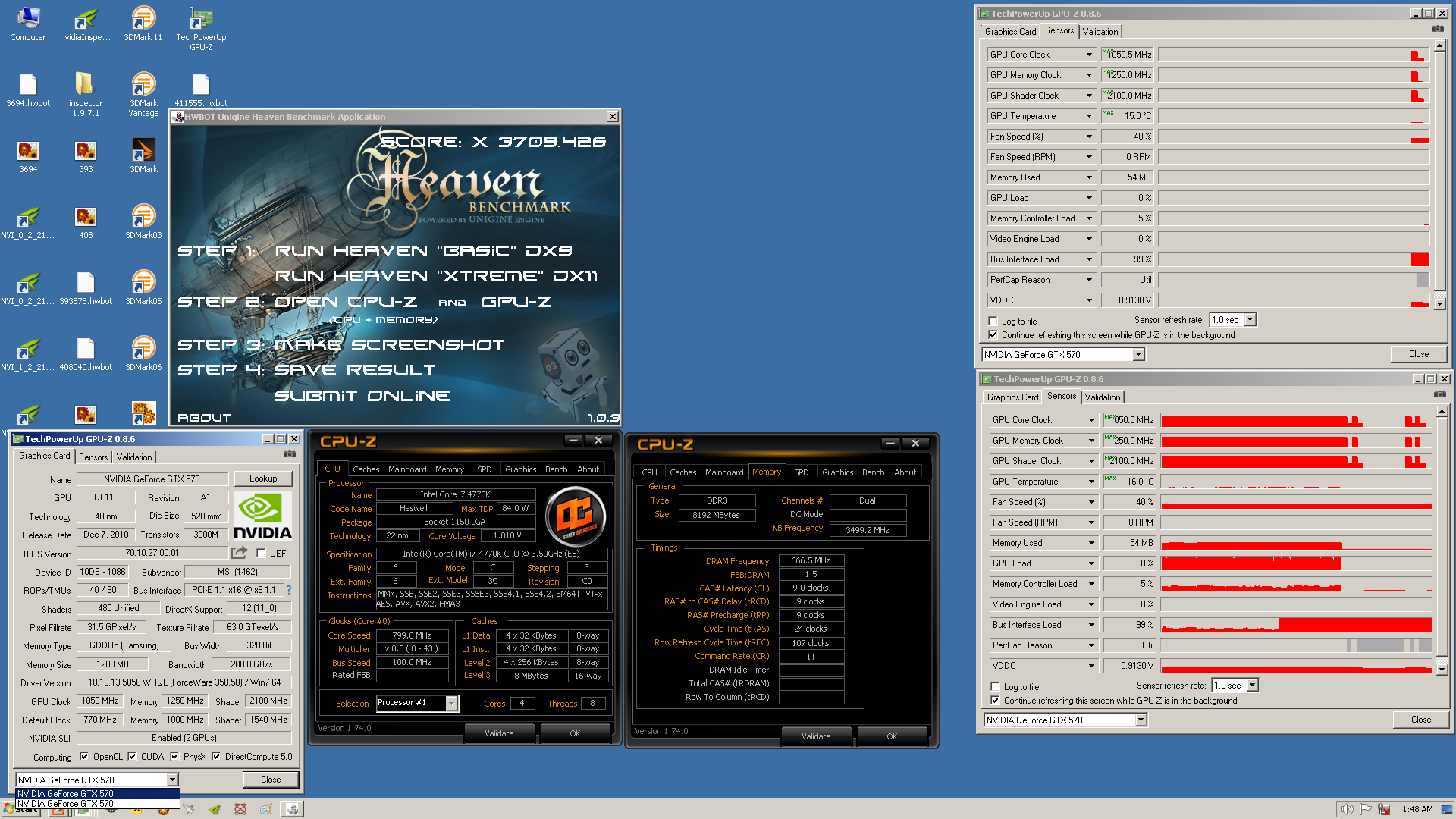
Task: Click volume speaker icon in system tray
Action: 1346,809
